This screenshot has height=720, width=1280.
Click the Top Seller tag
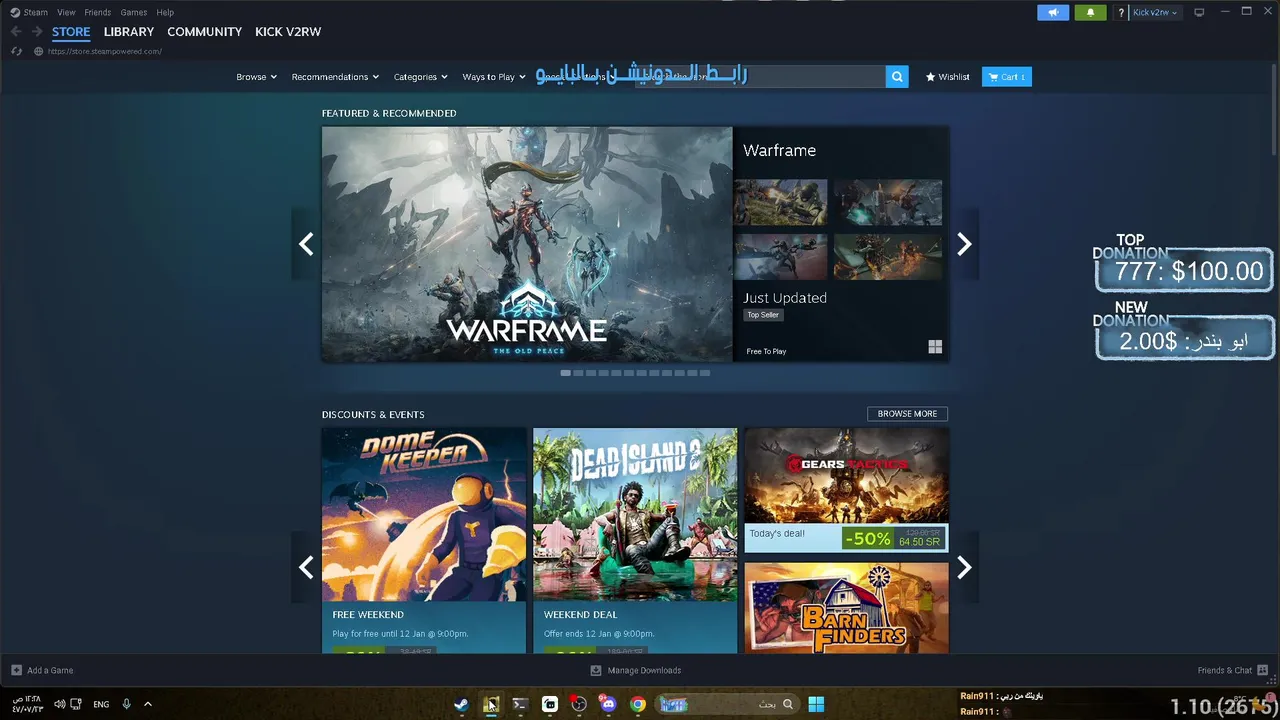click(x=763, y=315)
